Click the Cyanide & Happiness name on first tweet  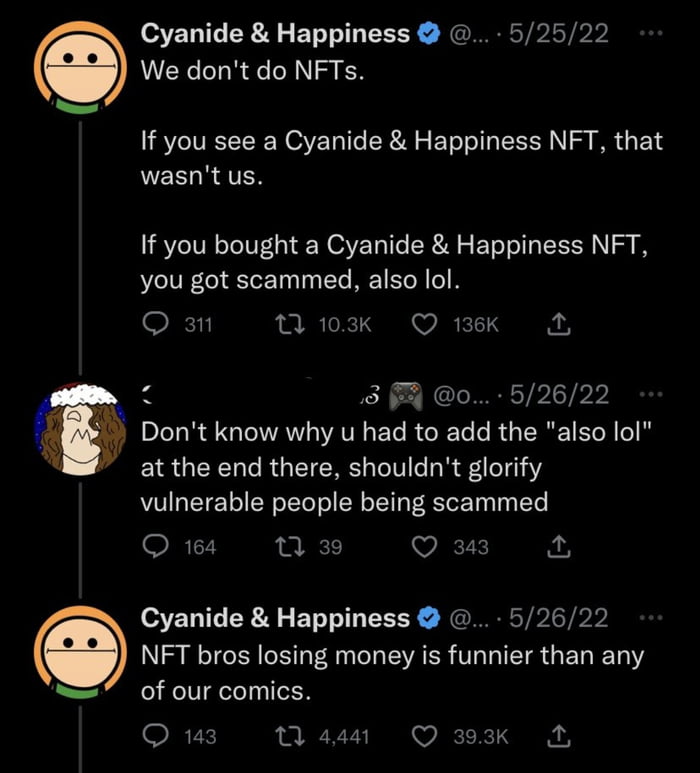click(x=275, y=34)
